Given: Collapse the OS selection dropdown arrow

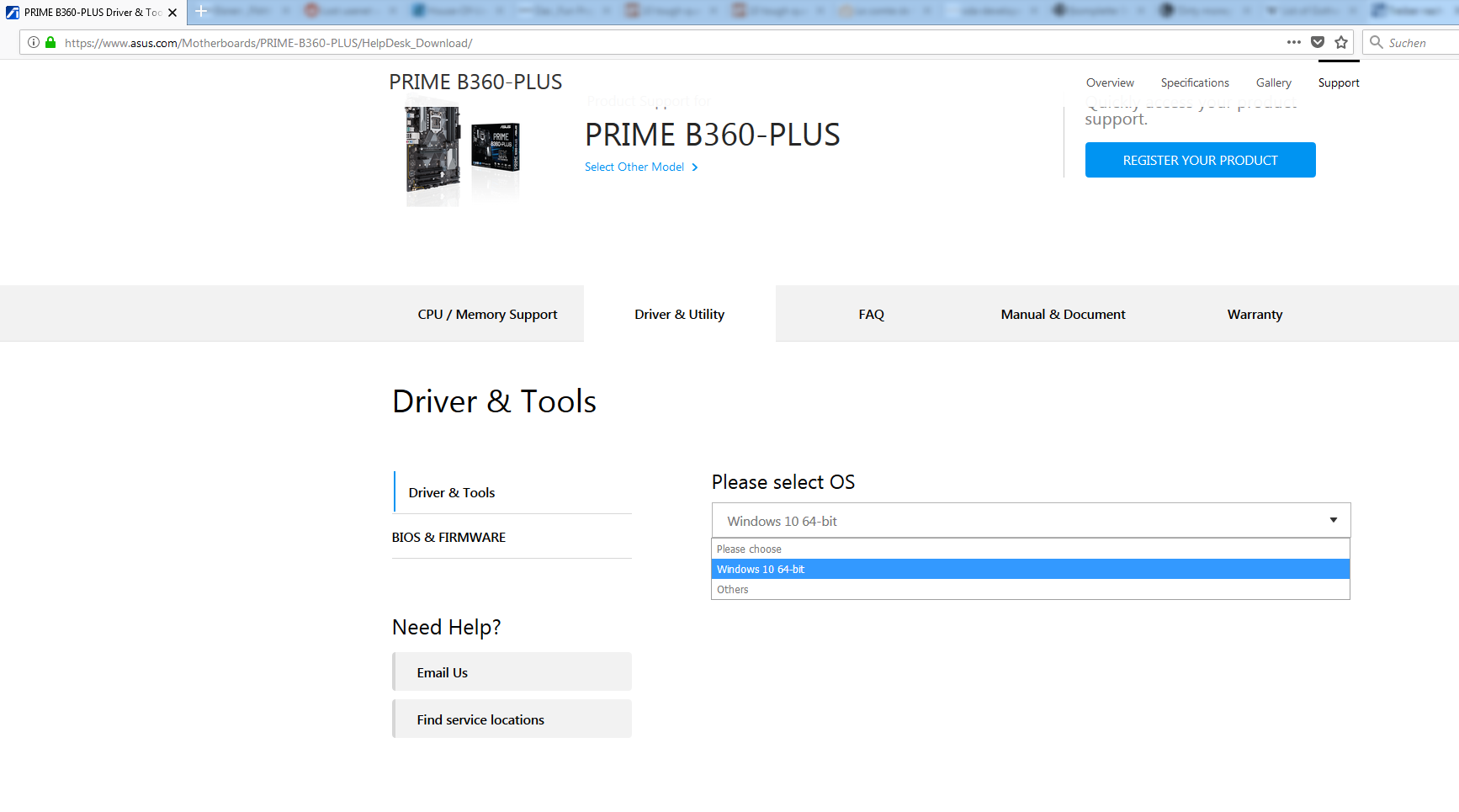Looking at the screenshot, I should (x=1334, y=520).
